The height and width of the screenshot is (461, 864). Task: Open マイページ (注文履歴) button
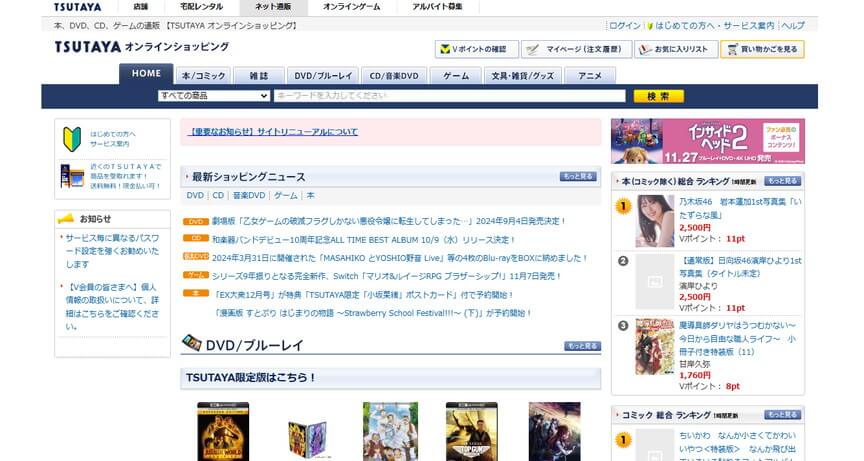pyautogui.click(x=575, y=49)
